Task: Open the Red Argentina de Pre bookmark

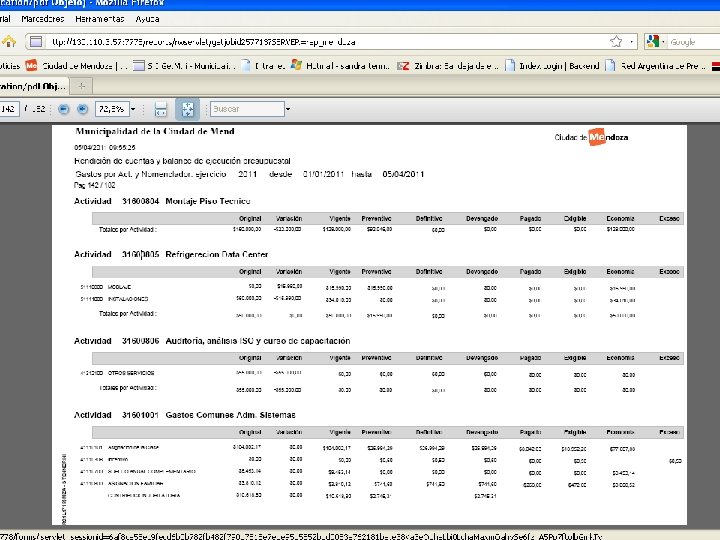Action: (x=656, y=66)
